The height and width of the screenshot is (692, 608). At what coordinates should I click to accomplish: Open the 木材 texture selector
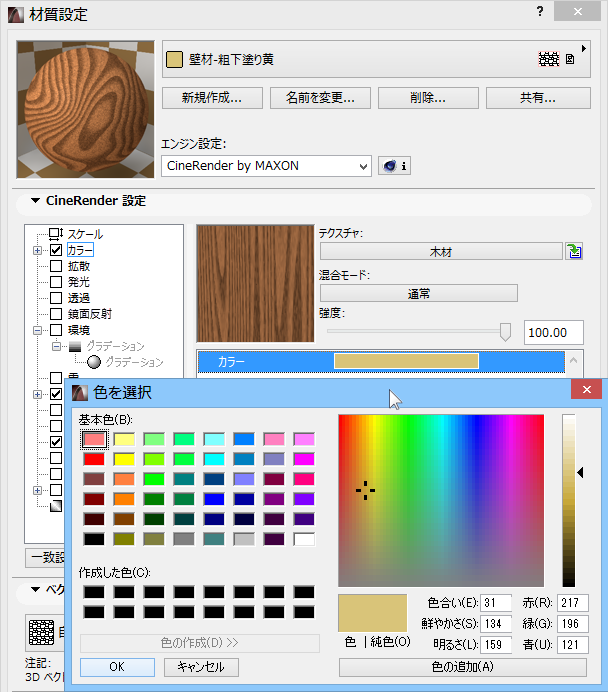[441, 252]
